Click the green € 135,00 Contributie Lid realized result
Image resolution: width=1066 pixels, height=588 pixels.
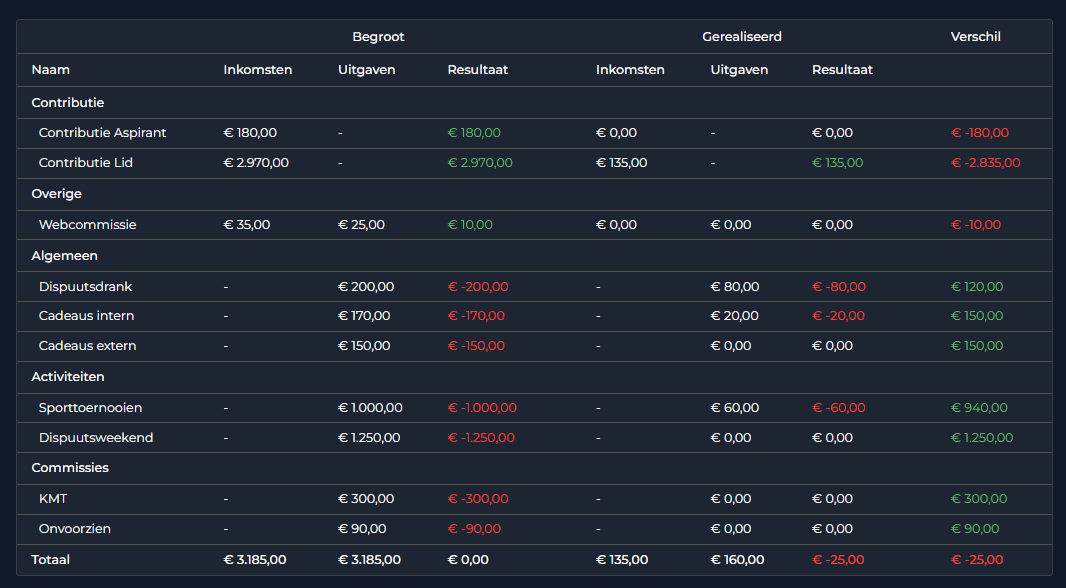point(838,162)
